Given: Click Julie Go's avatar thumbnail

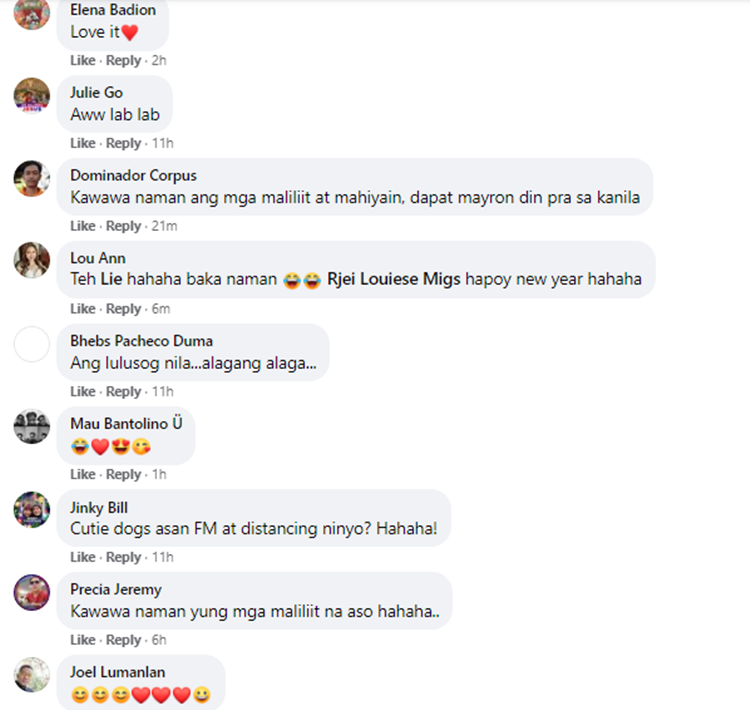Looking at the screenshot, I should pyautogui.click(x=32, y=95).
